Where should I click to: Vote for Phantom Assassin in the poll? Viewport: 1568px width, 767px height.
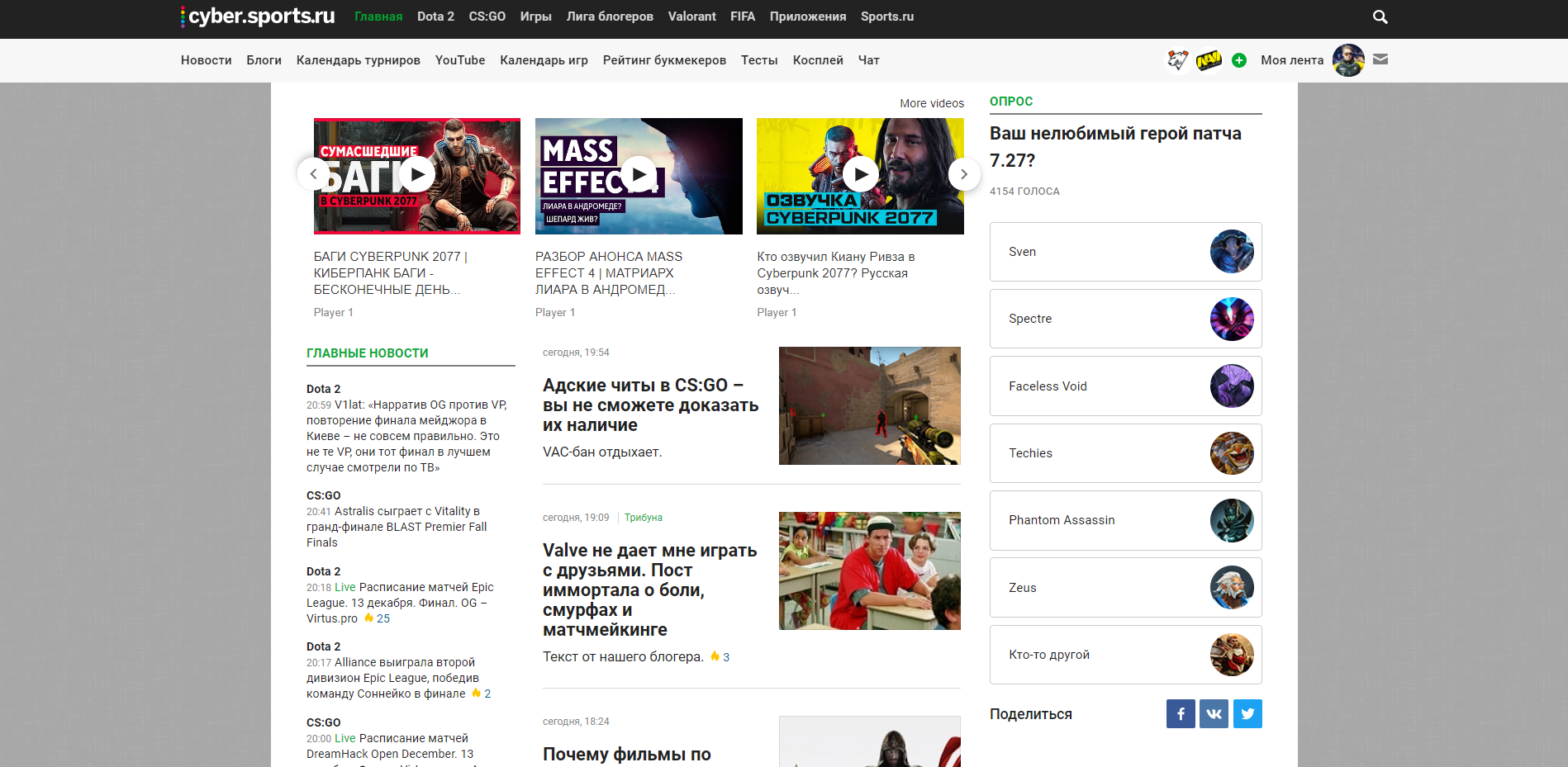(x=1125, y=520)
